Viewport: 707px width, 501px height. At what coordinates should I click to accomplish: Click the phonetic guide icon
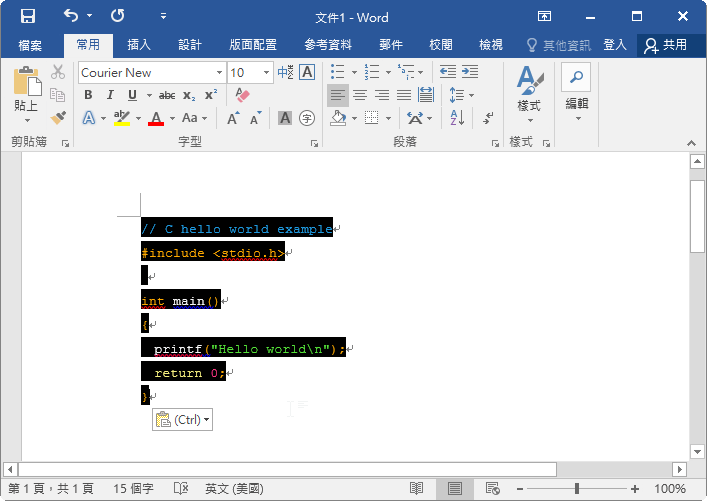coord(285,72)
